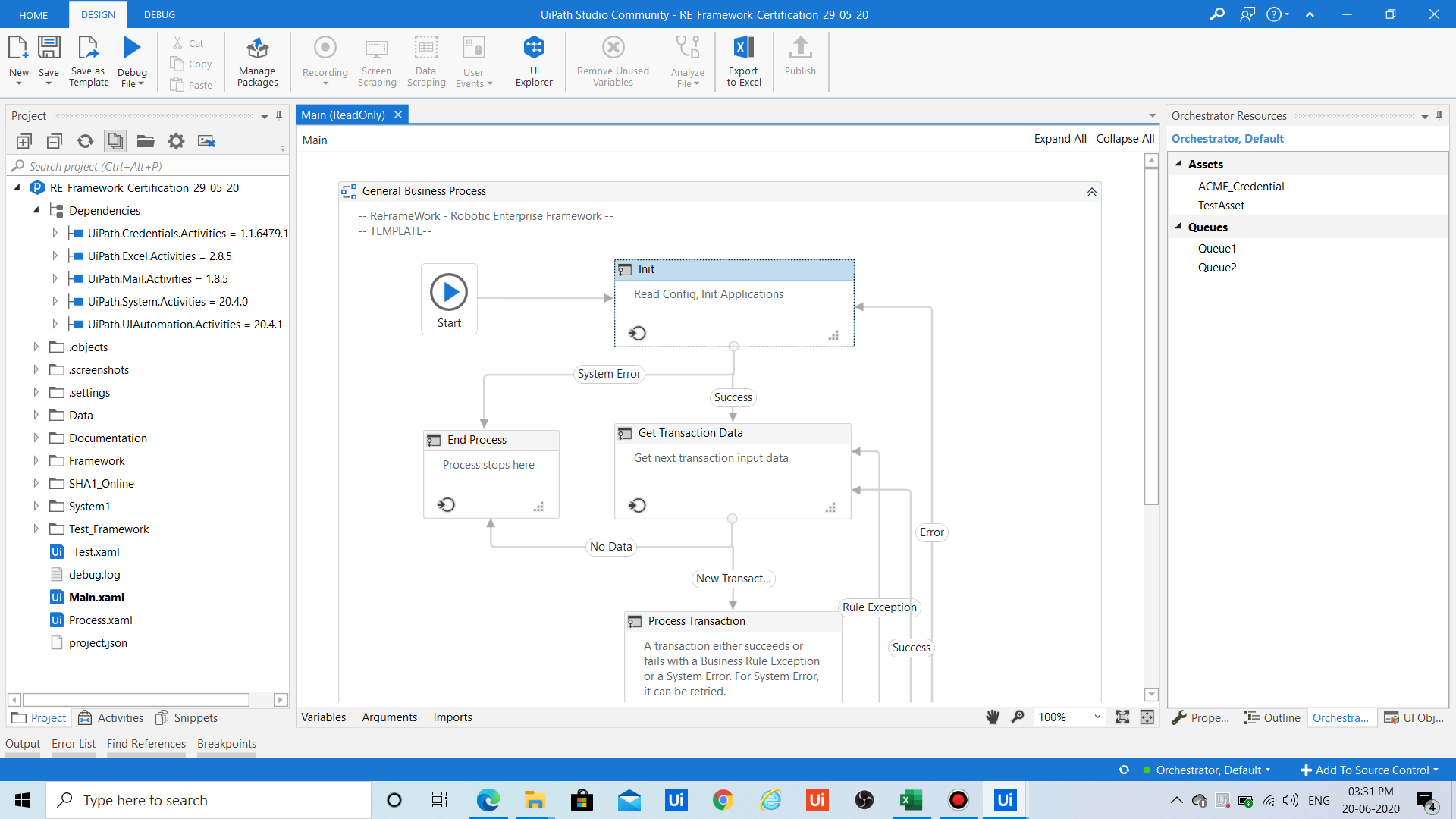Expand the Framework folder
The width and height of the screenshot is (1456, 819).
(x=36, y=461)
